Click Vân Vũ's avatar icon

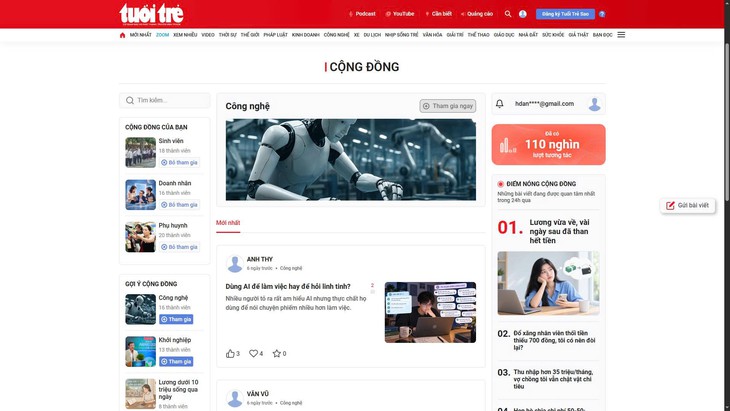click(x=235, y=398)
